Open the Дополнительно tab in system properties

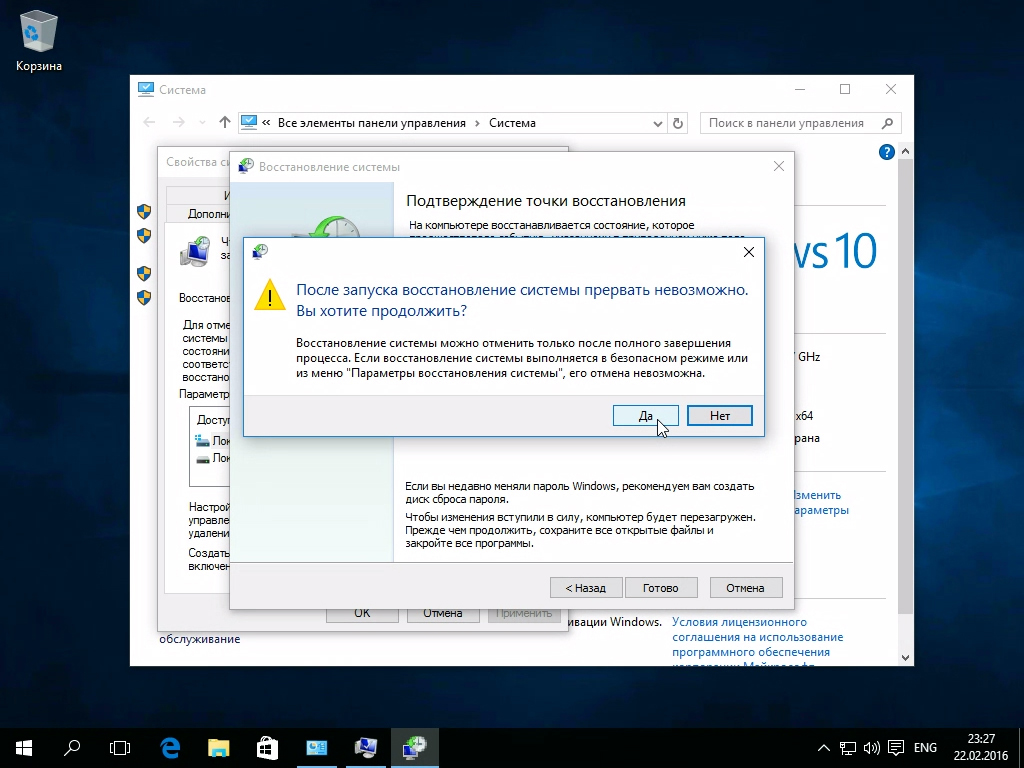point(200,214)
